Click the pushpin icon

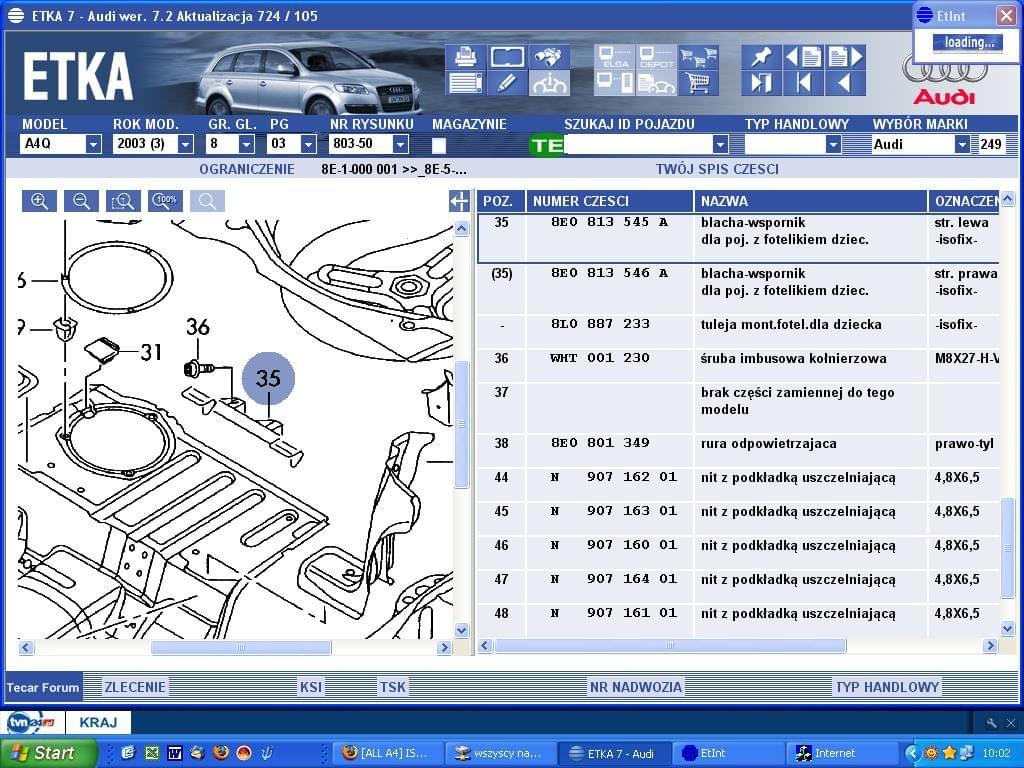point(761,57)
